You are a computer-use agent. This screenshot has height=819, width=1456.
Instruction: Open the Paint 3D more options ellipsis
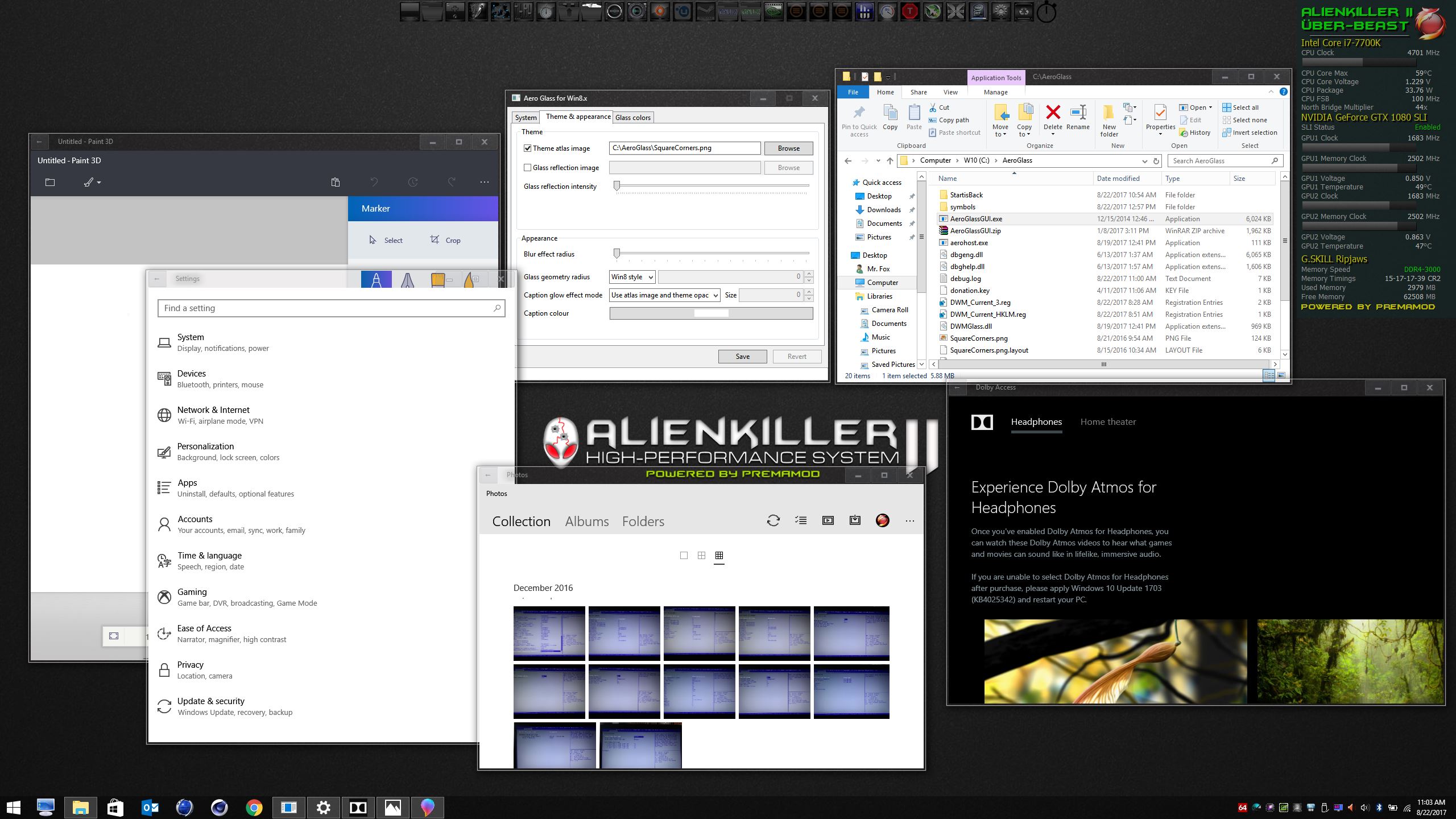pyautogui.click(x=485, y=182)
